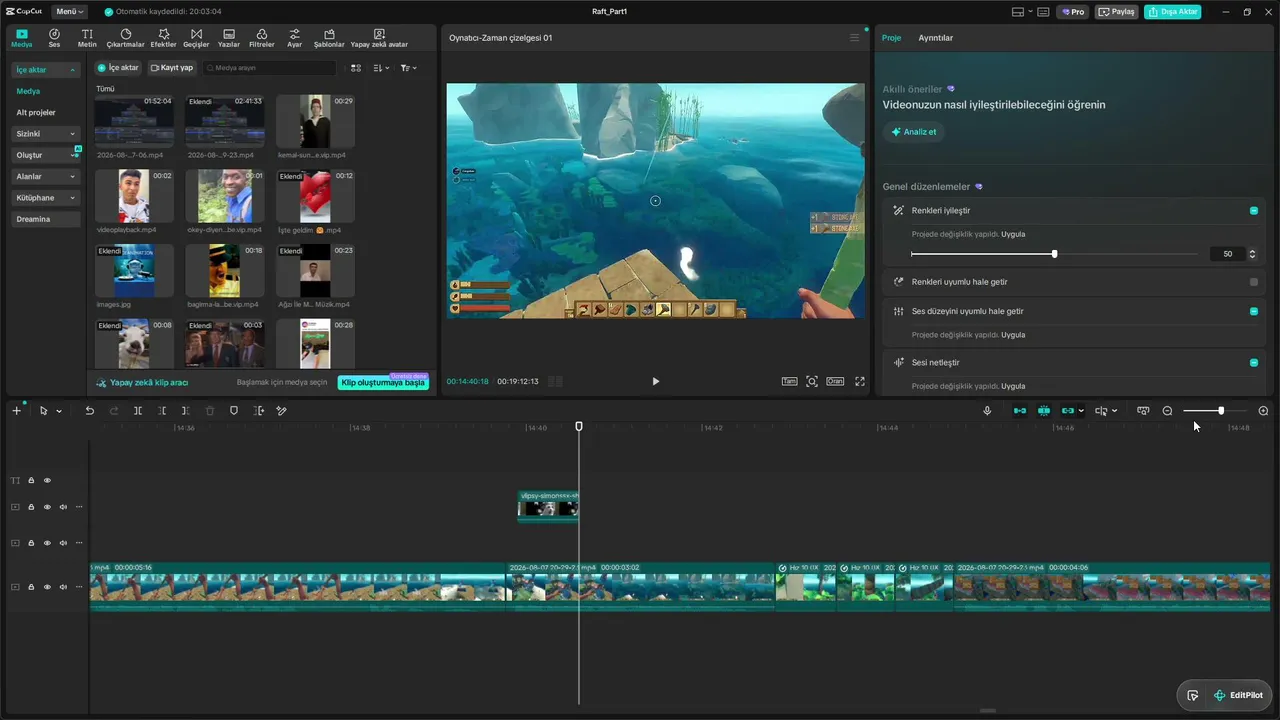Screen dimensions: 1280x720
Task: Expand the Kütüphane sidebar section
Action: (46, 198)
